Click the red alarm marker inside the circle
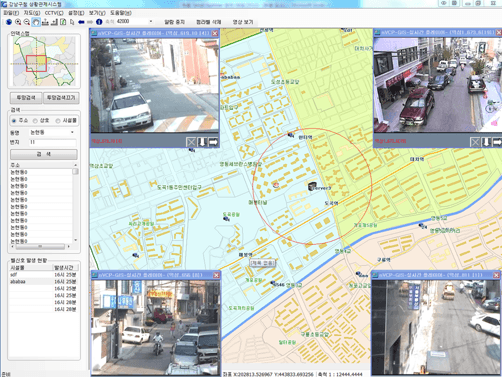This screenshot has height=377, width=502. (x=276, y=185)
